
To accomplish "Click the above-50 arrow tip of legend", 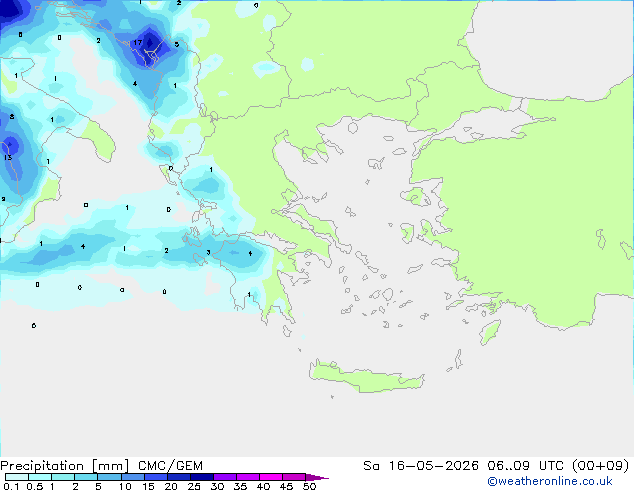I will pyautogui.click(x=317, y=477).
